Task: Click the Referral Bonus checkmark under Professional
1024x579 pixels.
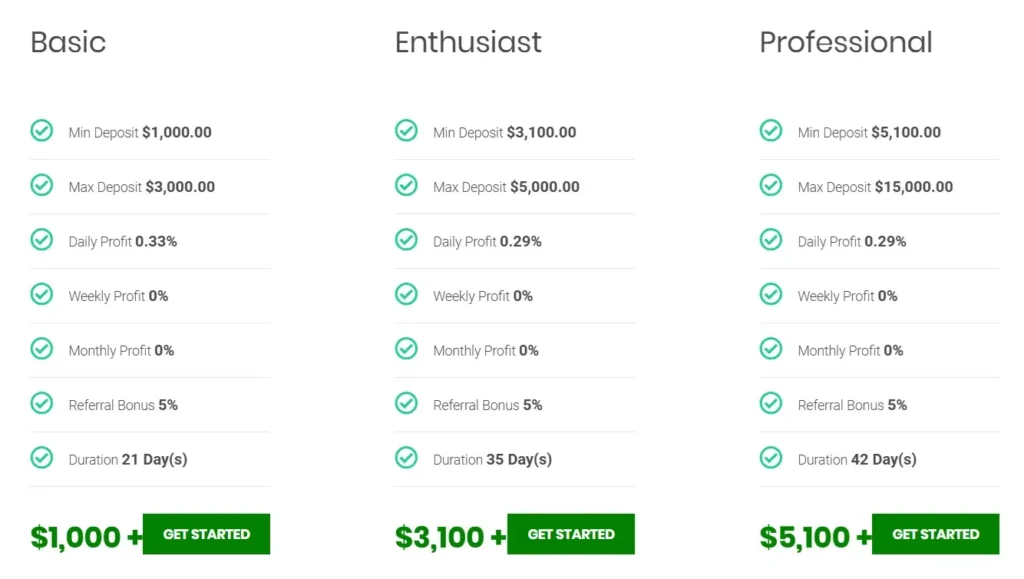Action: point(771,404)
